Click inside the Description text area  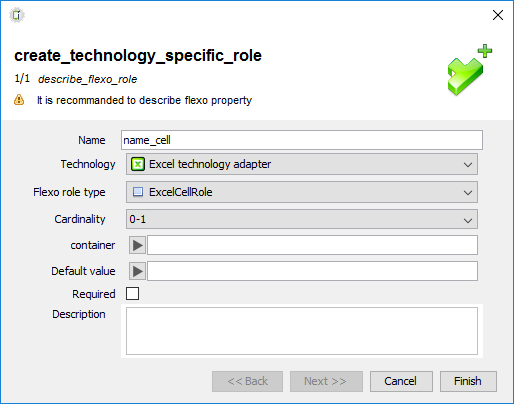coord(302,331)
